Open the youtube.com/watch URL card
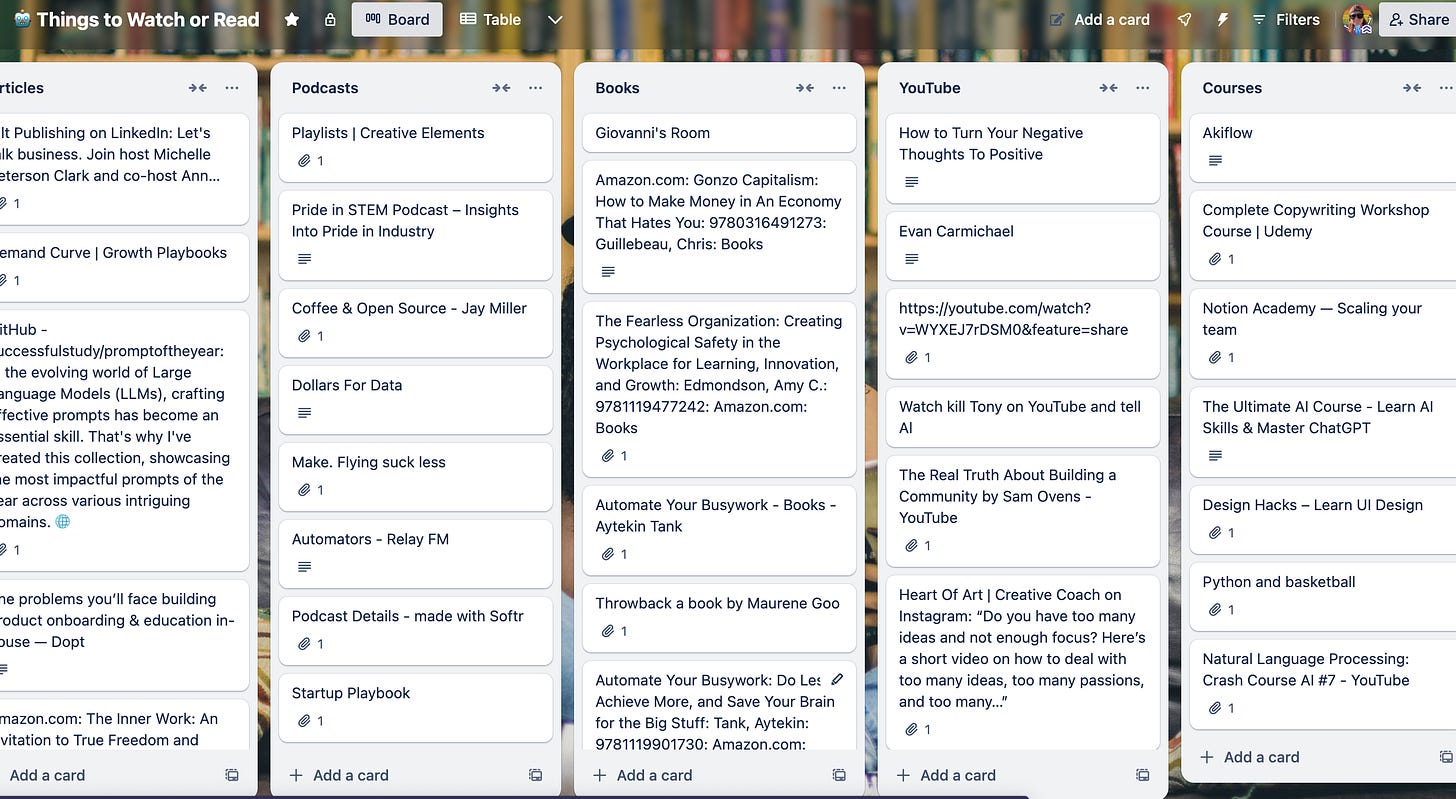1456x799 pixels. [1023, 333]
